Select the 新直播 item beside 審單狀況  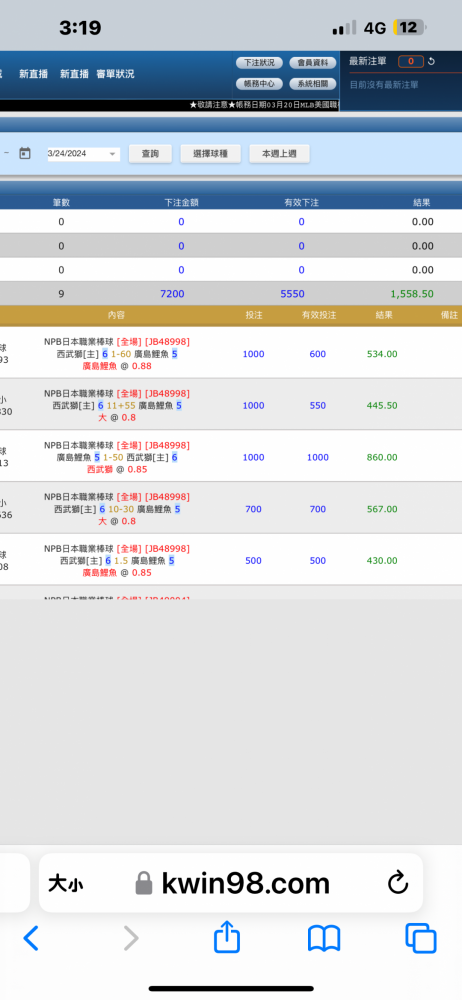coord(74,74)
